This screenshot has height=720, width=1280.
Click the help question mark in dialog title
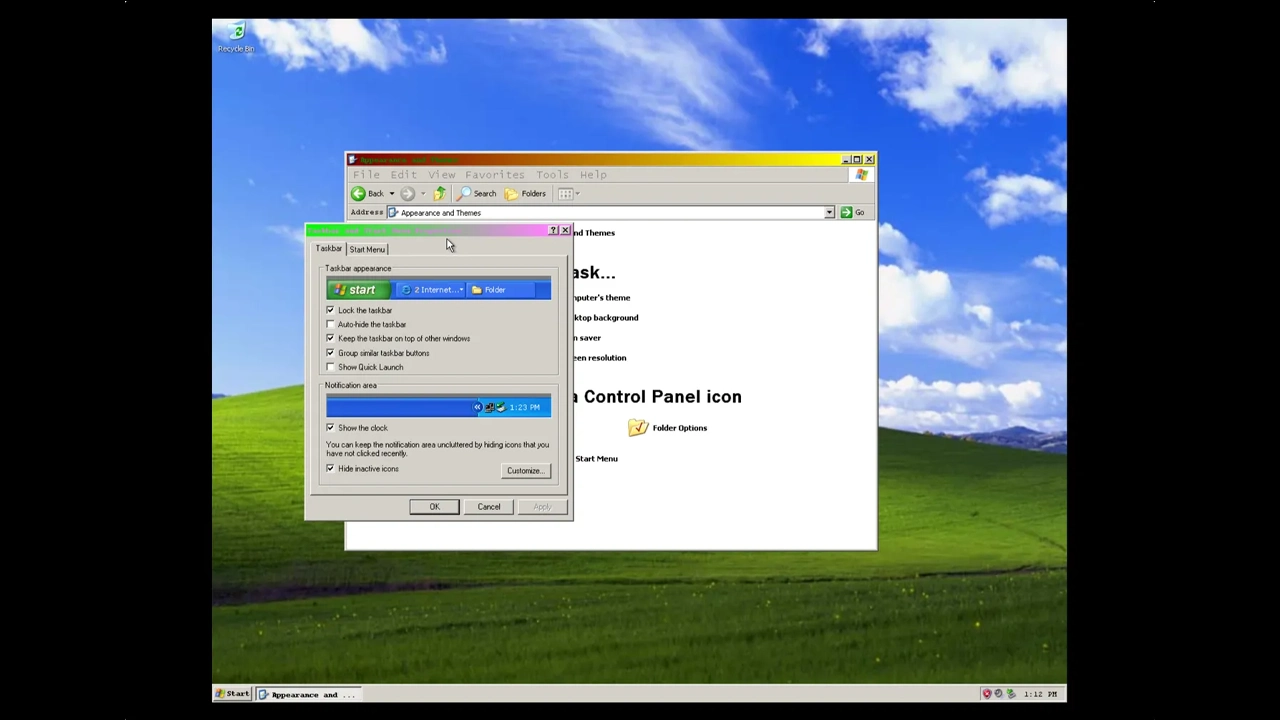(x=553, y=230)
